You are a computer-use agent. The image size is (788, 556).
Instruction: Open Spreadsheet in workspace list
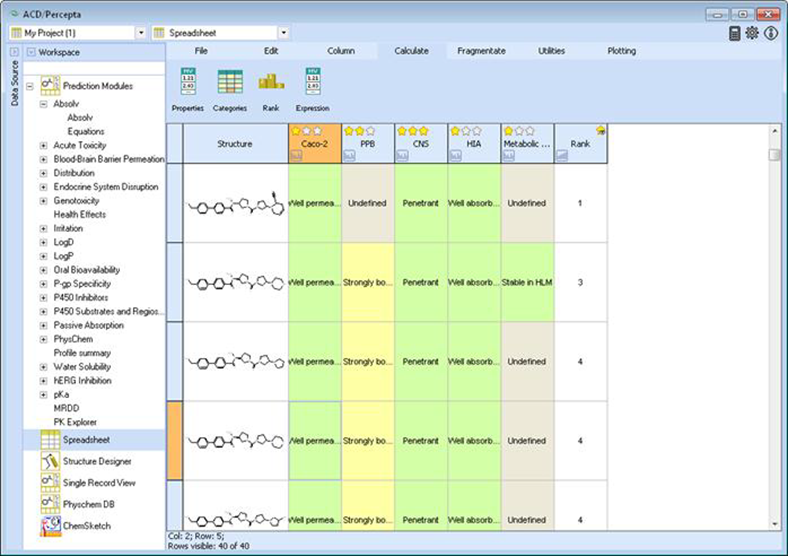(94, 440)
